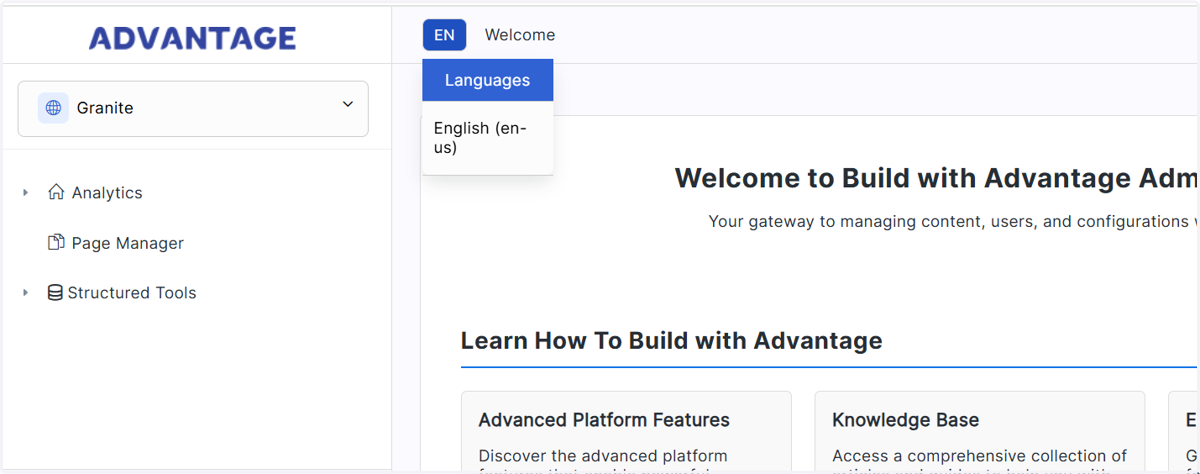Select English (en-us) language option
This screenshot has width=1200, height=474.
pyautogui.click(x=488, y=138)
